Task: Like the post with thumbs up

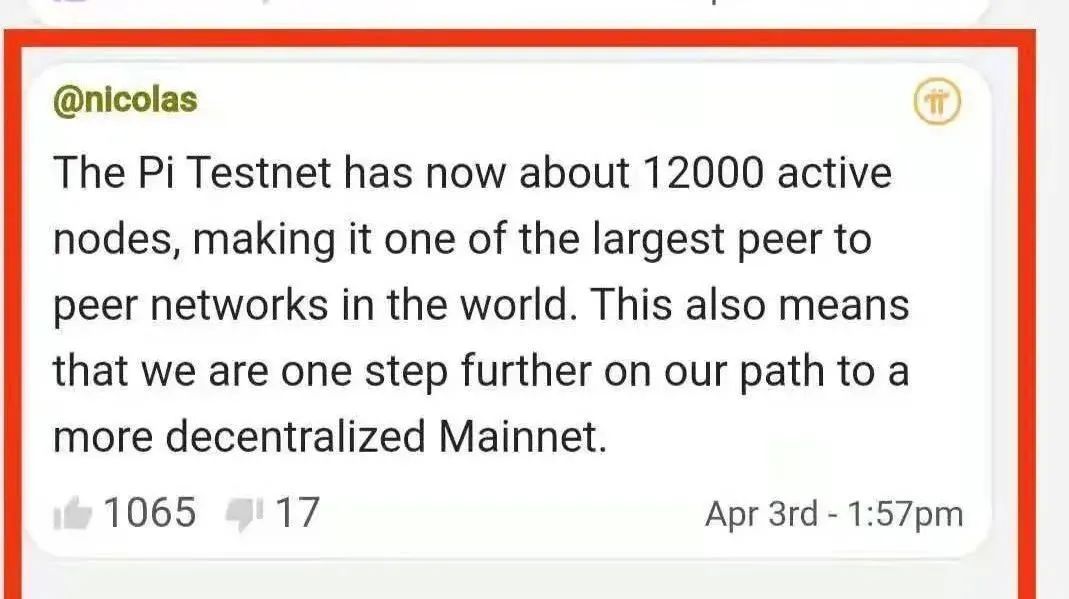Action: coord(73,515)
